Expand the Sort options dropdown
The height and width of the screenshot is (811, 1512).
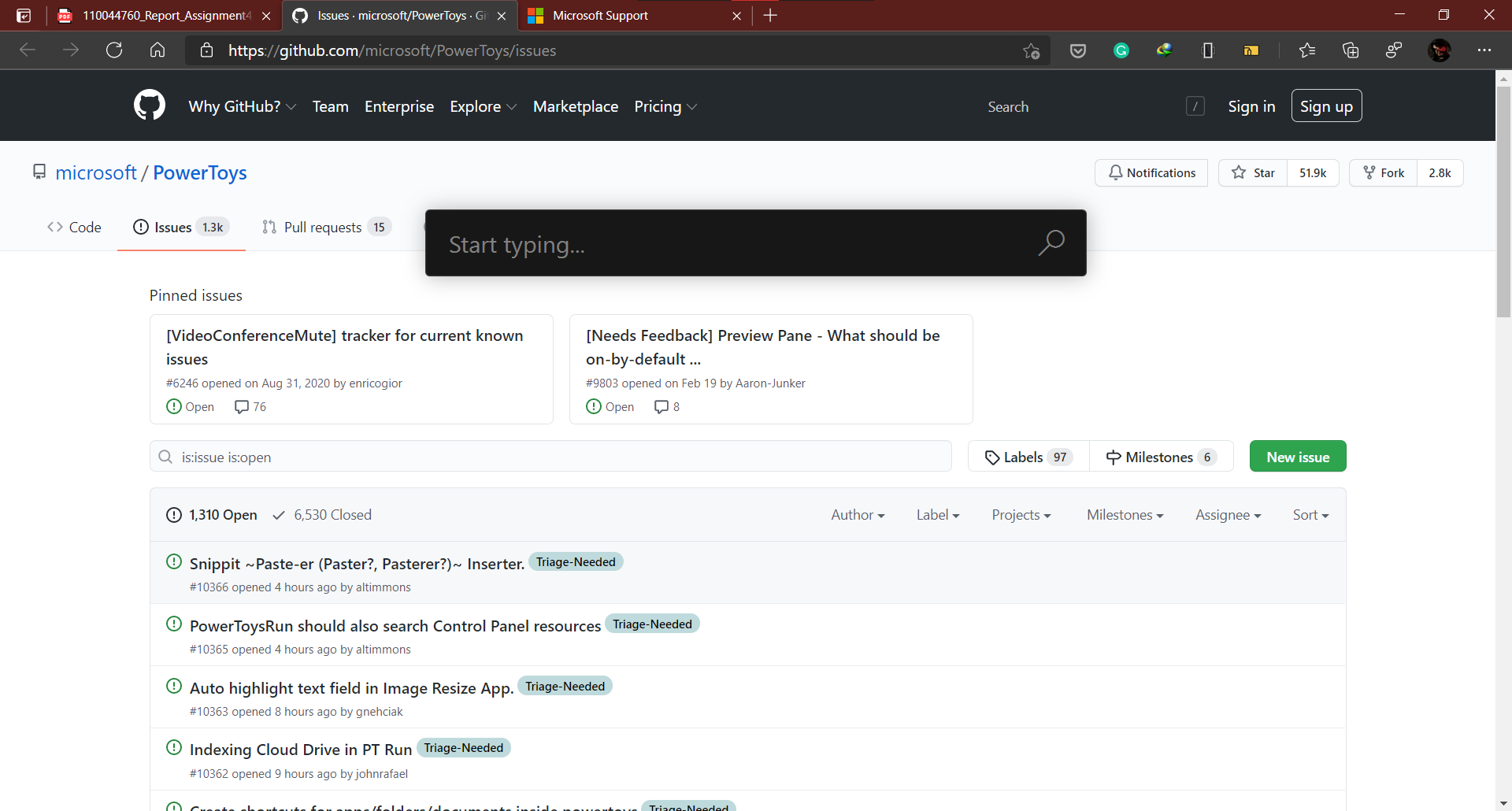tap(1310, 514)
